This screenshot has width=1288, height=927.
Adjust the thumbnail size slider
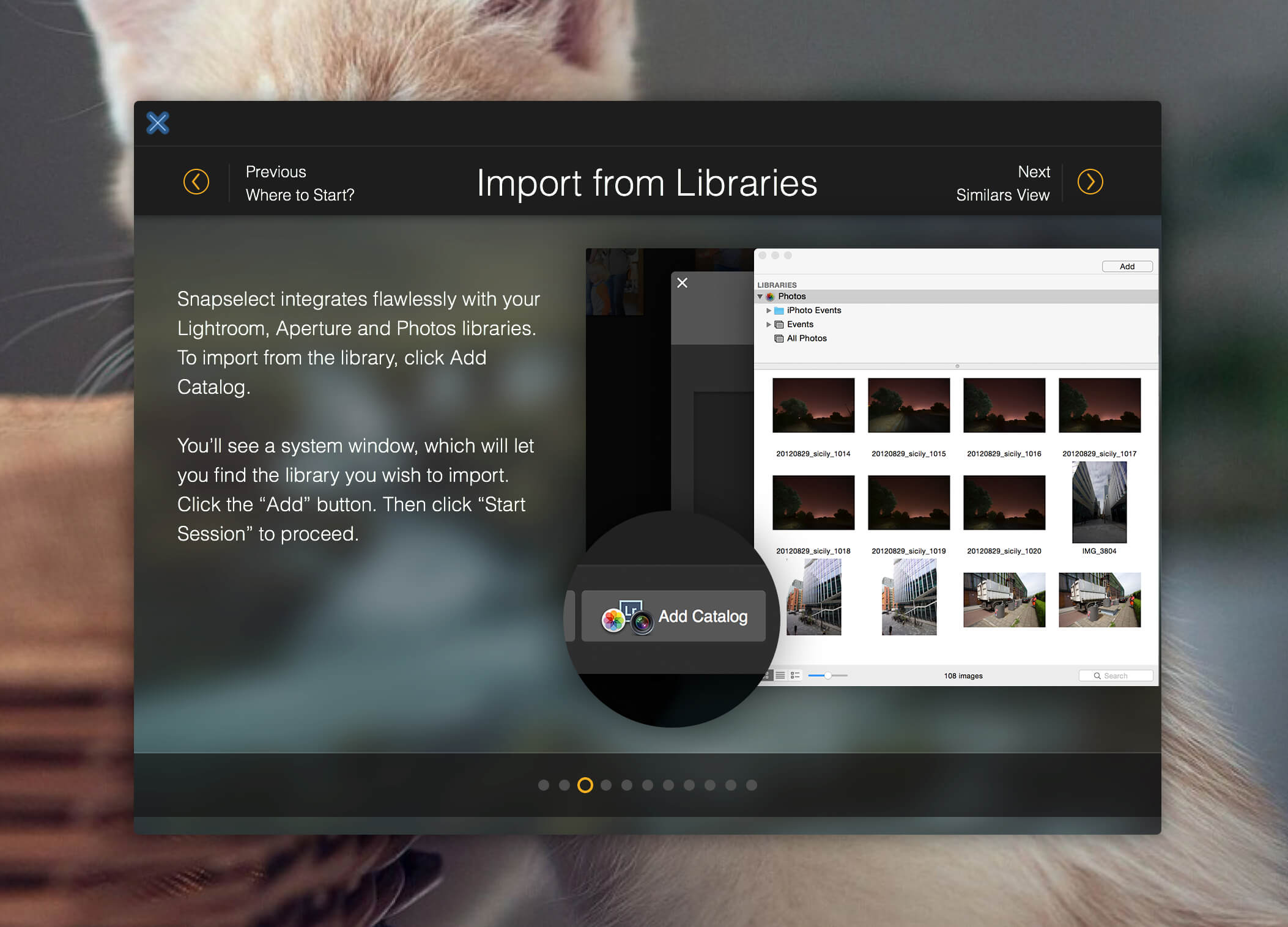(x=827, y=676)
